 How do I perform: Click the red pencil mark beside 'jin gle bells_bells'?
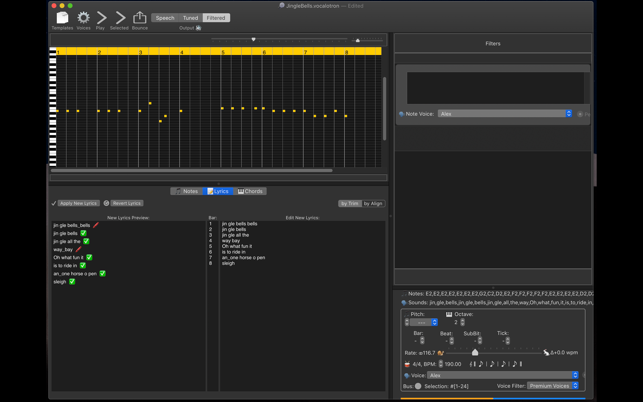(96, 225)
